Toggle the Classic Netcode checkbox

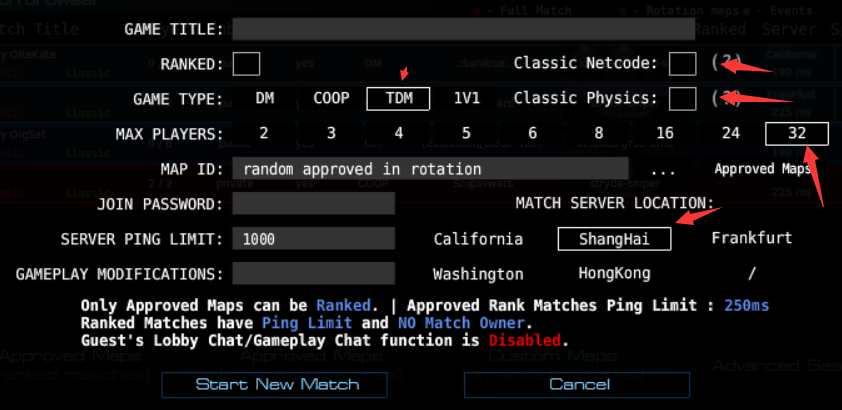point(683,63)
